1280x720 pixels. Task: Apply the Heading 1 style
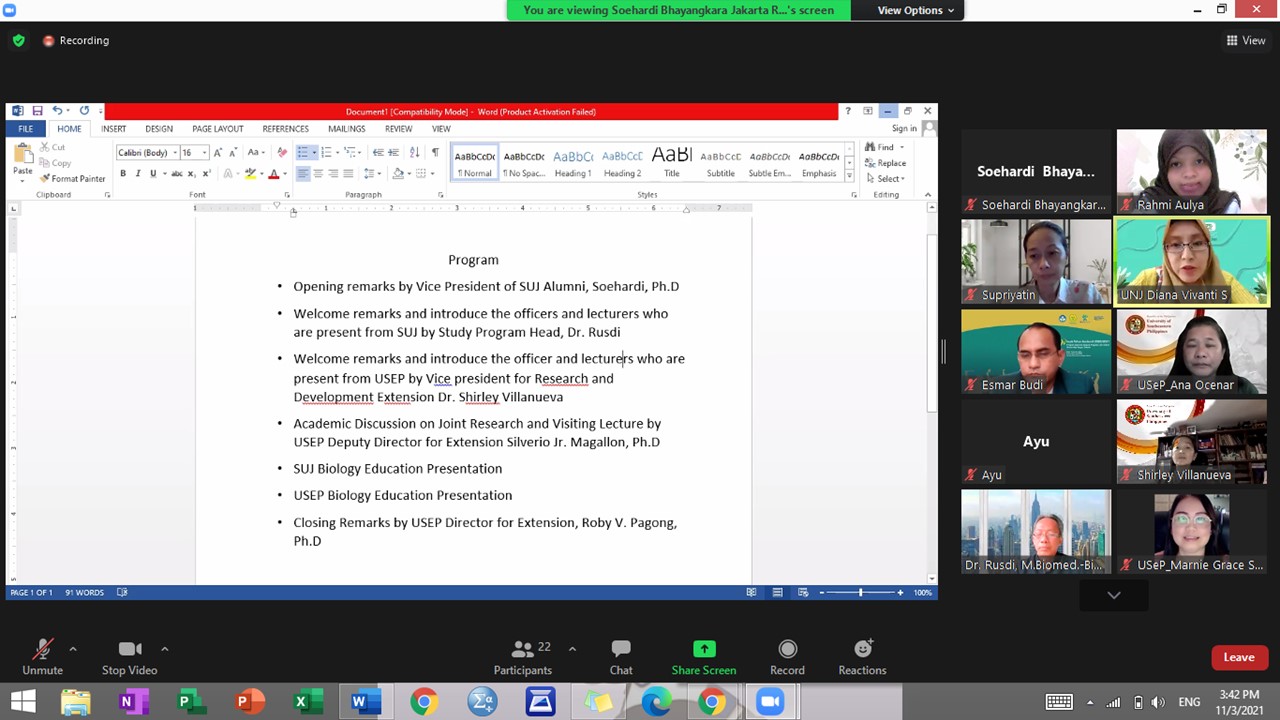click(x=573, y=163)
